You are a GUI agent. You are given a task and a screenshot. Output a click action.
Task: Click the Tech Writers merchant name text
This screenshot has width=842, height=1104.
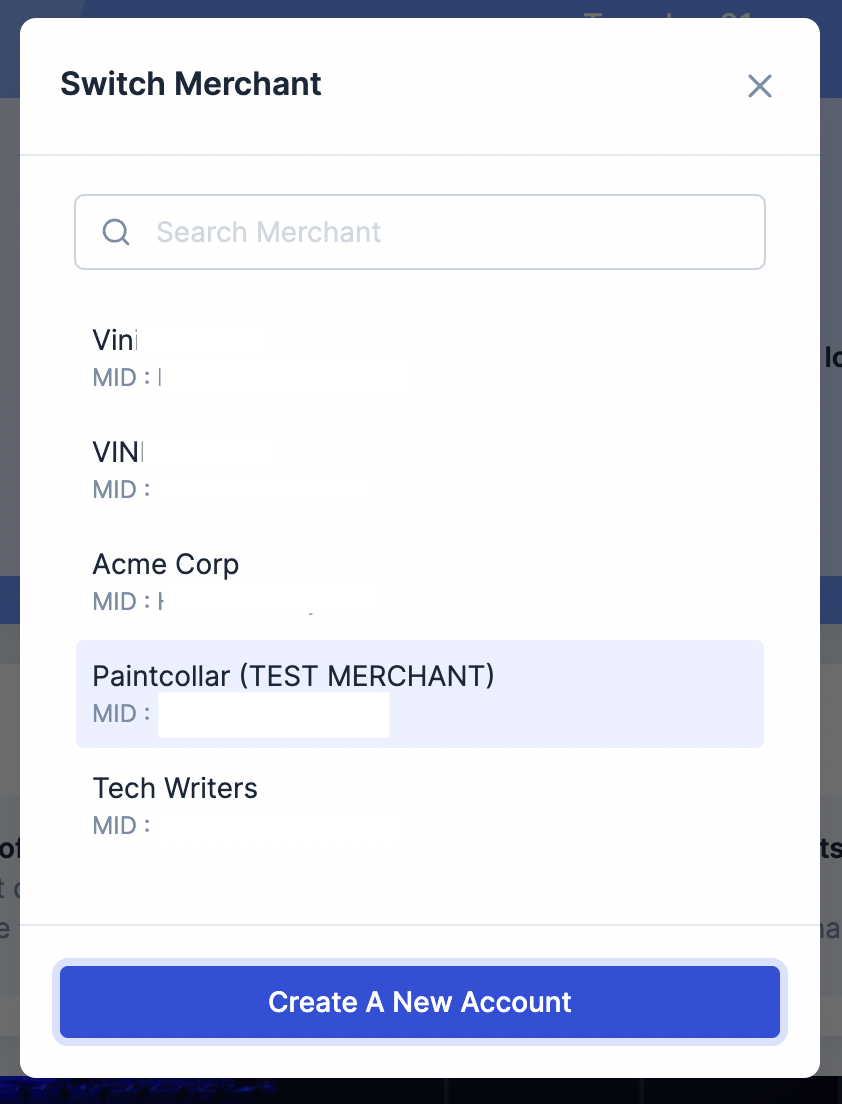pos(175,788)
